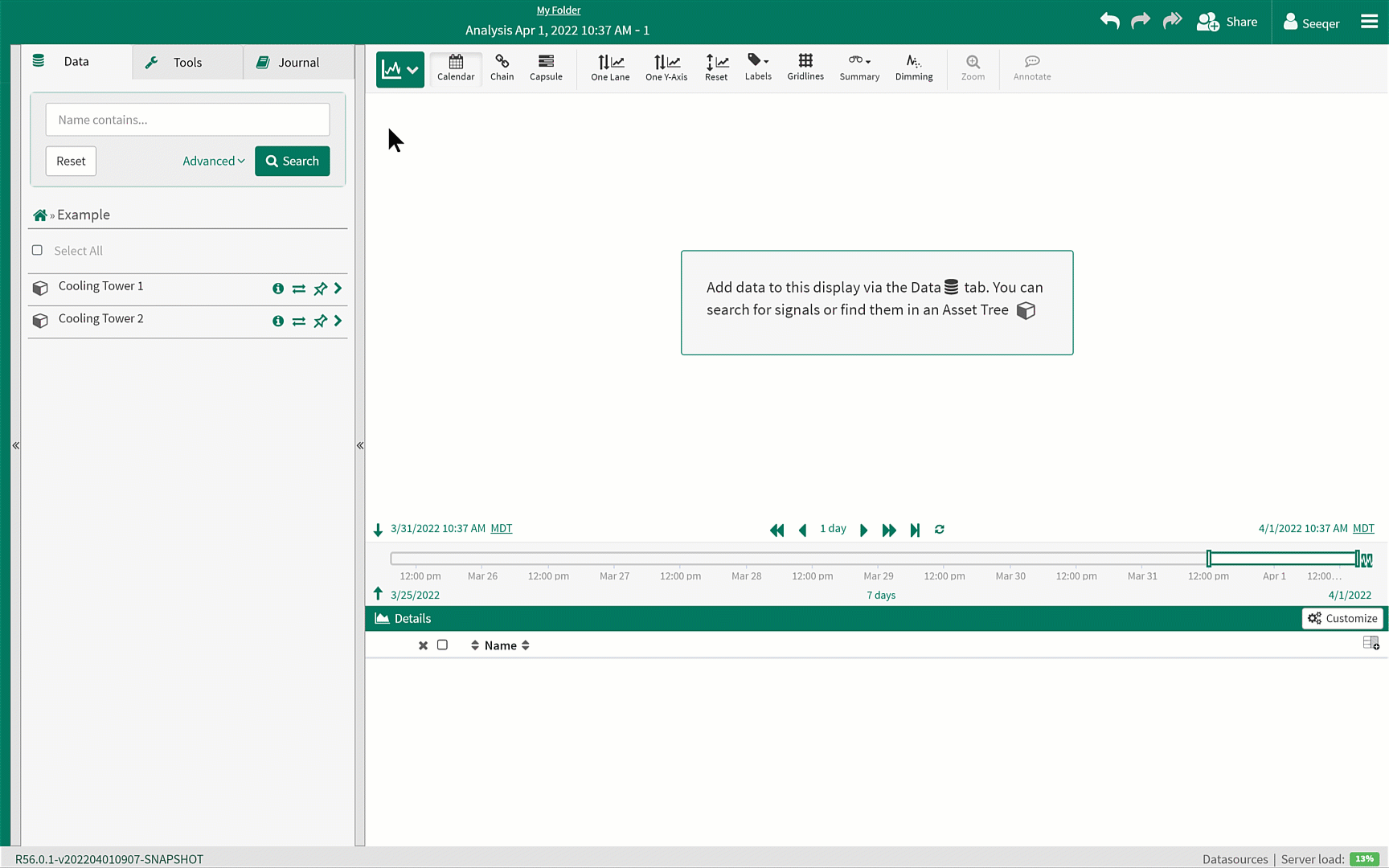This screenshot has width=1389, height=868.
Task: Toggle Capsule view in toolbar
Action: (546, 68)
